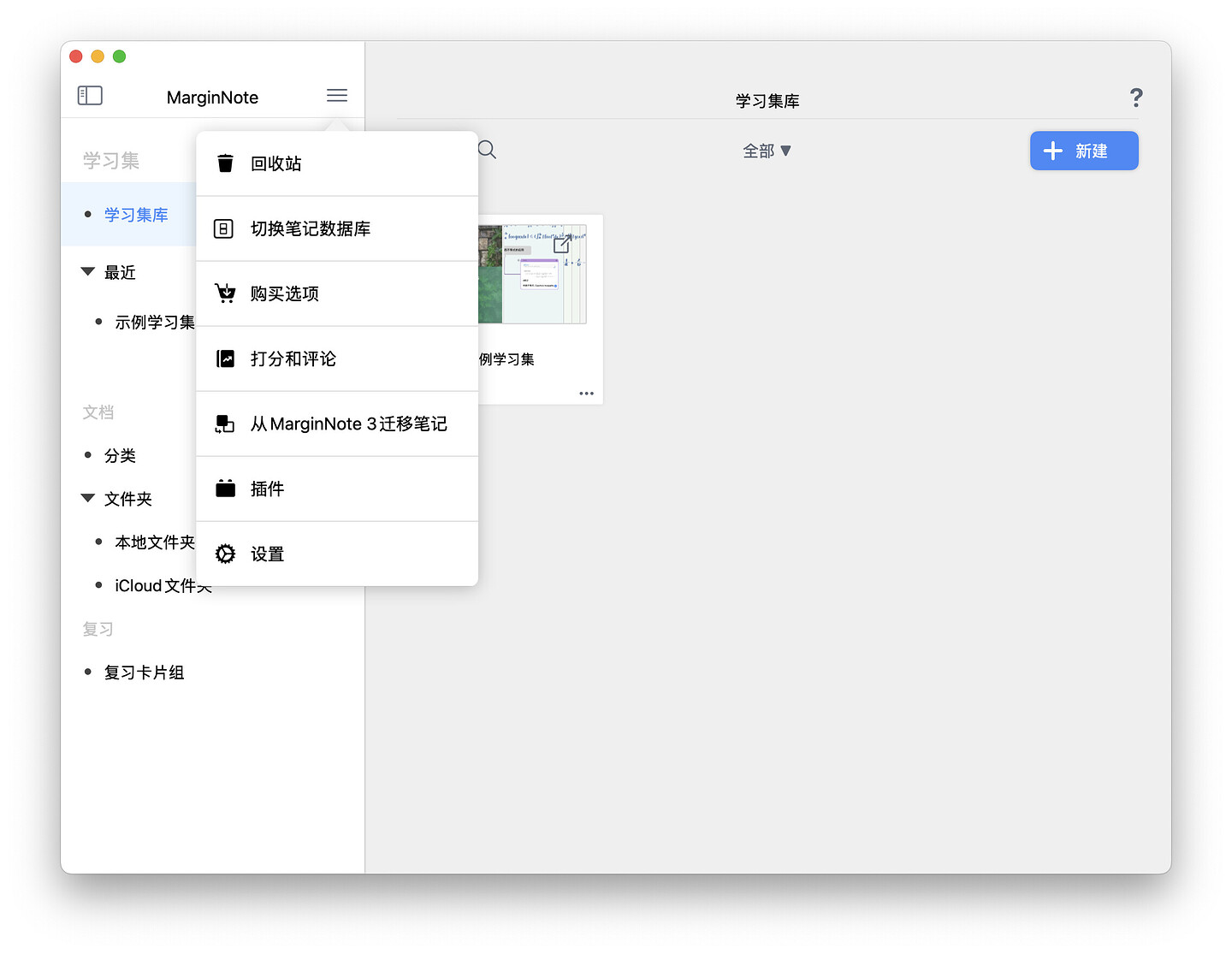Close the window with red button
The image size is (1232, 954).
point(75,56)
